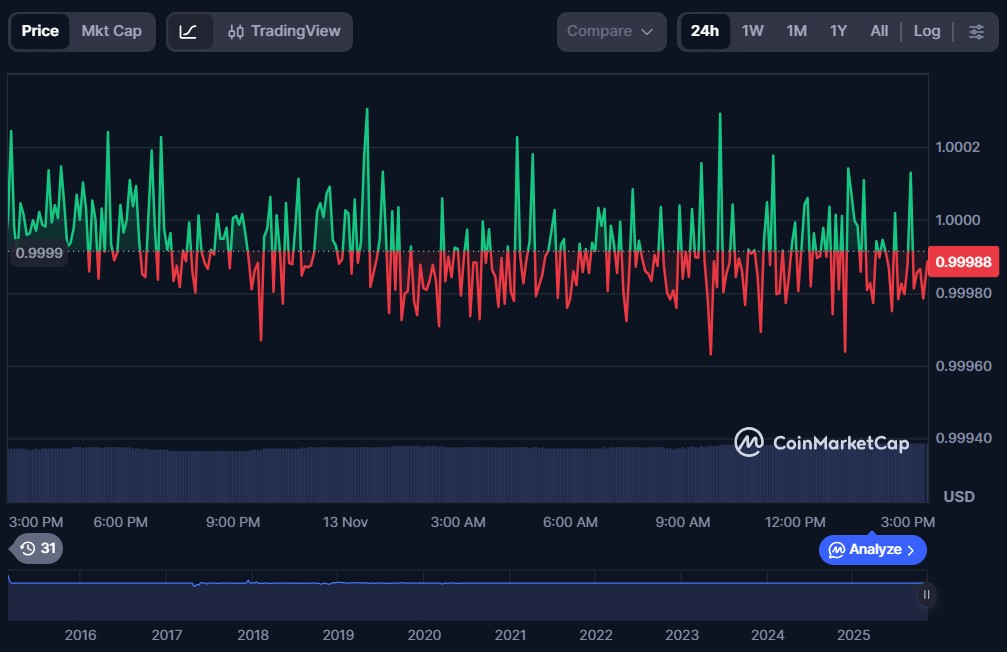Show the All time range
The width and height of the screenshot is (1007, 652).
click(x=879, y=31)
